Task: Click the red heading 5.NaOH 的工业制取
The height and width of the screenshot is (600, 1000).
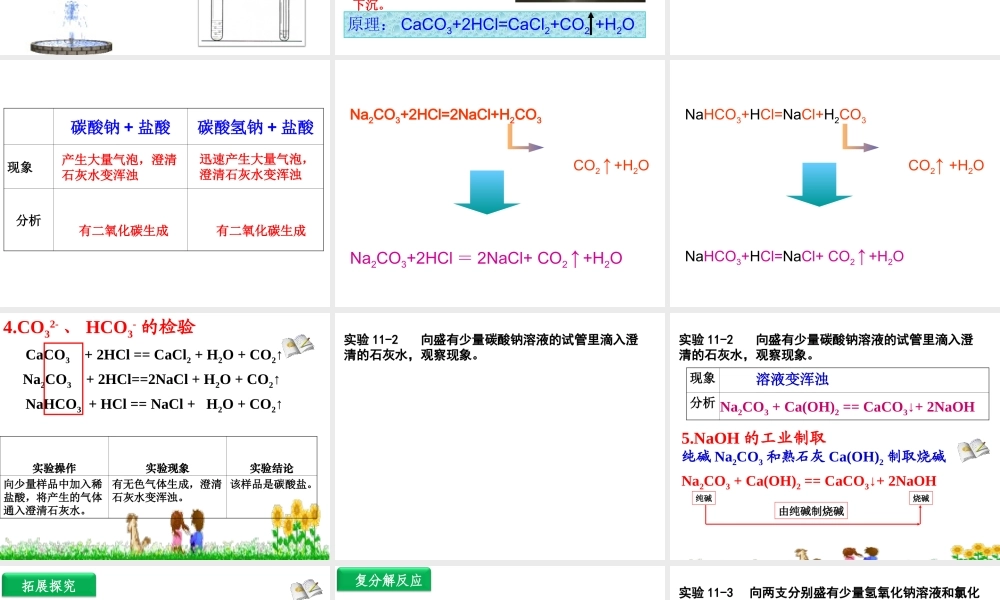Action: coord(753,438)
